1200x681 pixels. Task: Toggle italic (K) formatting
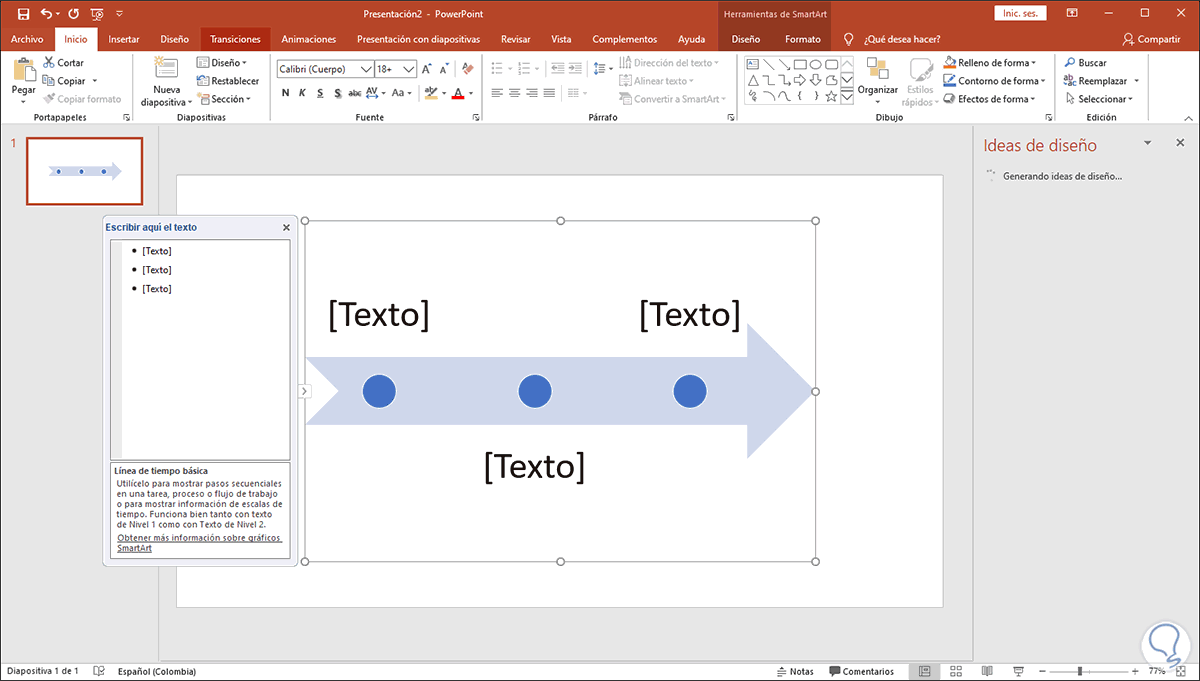coord(302,93)
